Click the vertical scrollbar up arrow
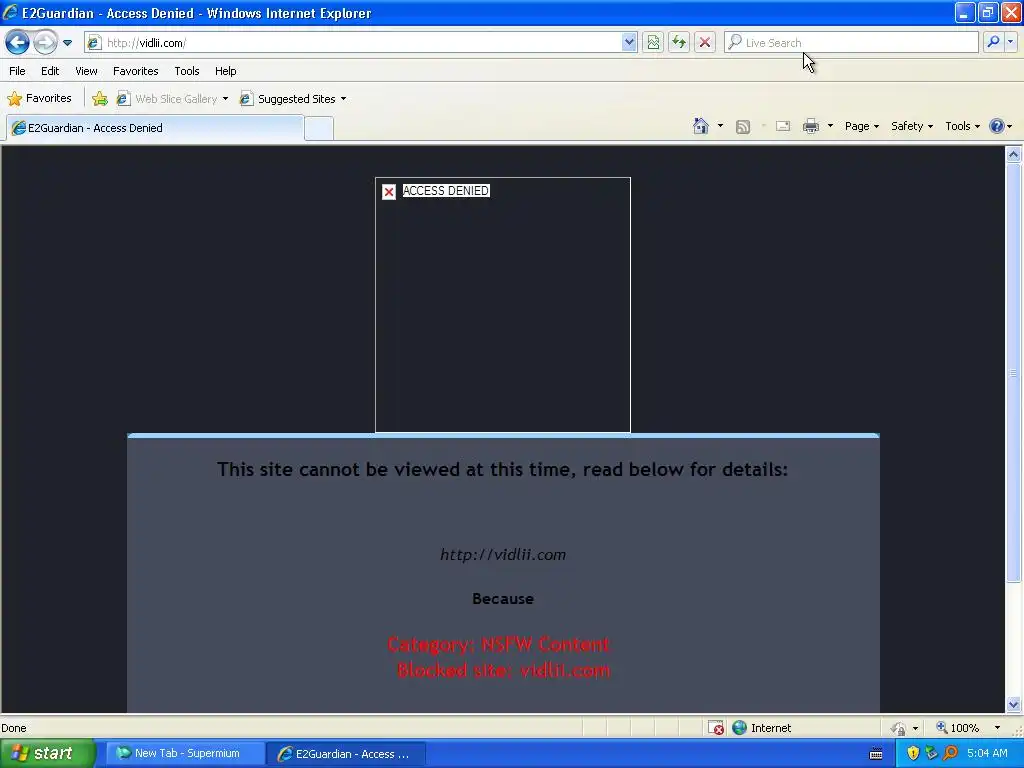This screenshot has width=1024, height=768. (1014, 155)
